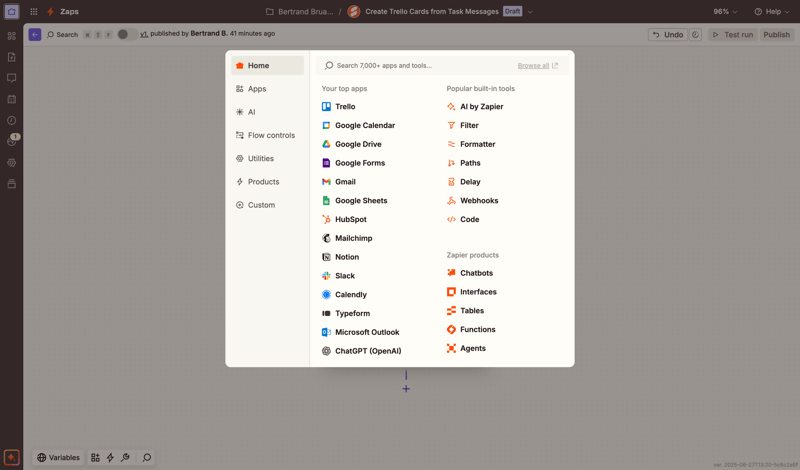Open the AI copilot sparkle icon
This screenshot has height=470, width=800.
(11, 457)
